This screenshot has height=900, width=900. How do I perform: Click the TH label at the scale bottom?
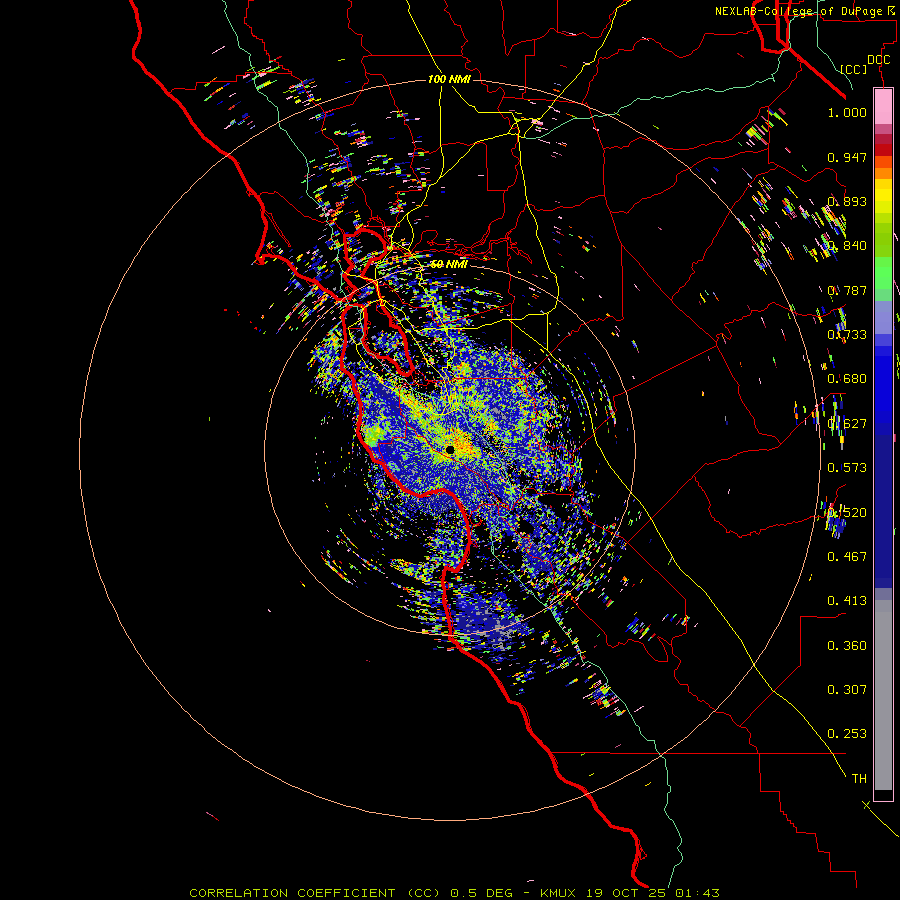(859, 779)
